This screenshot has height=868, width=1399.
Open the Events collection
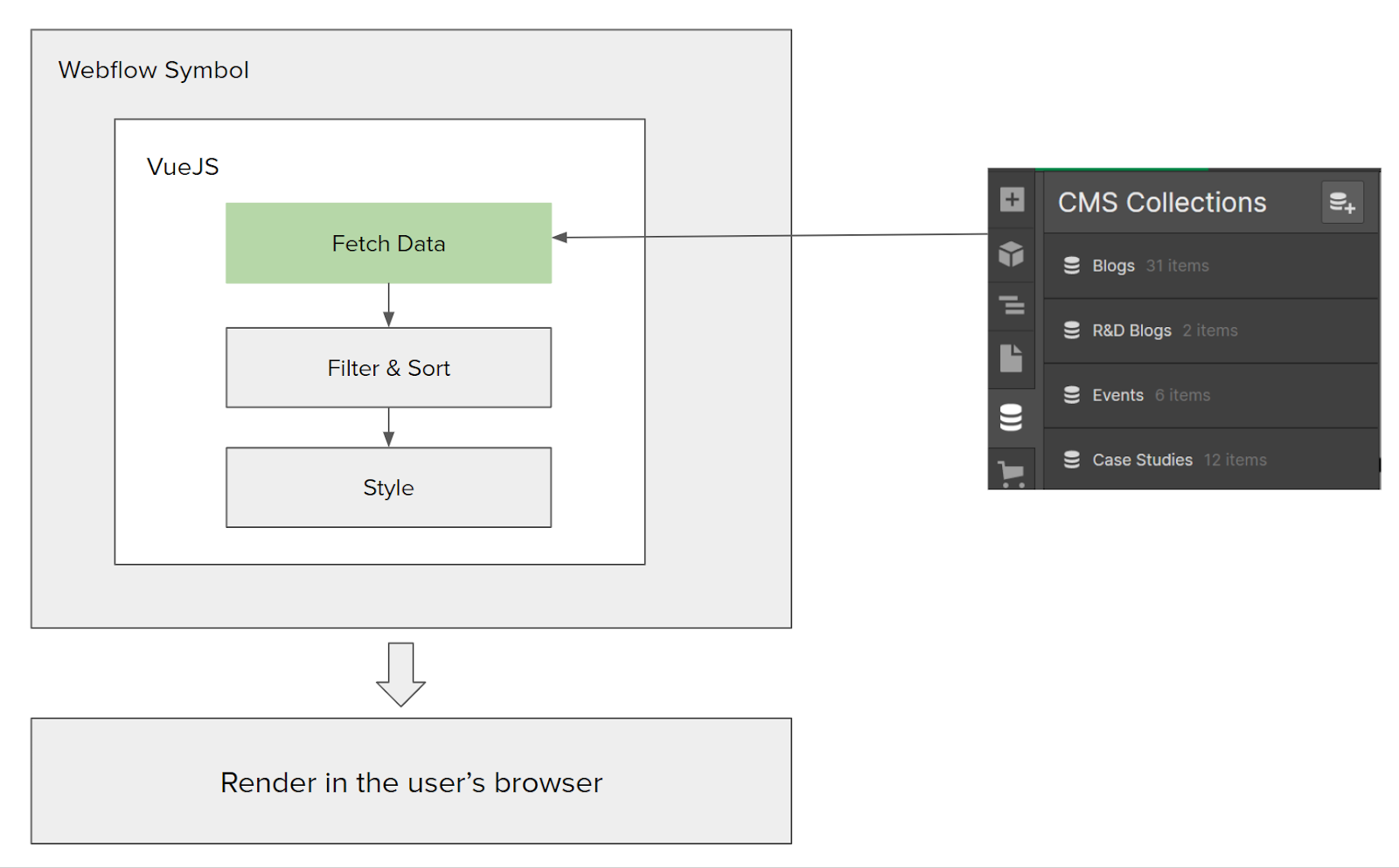[1211, 395]
